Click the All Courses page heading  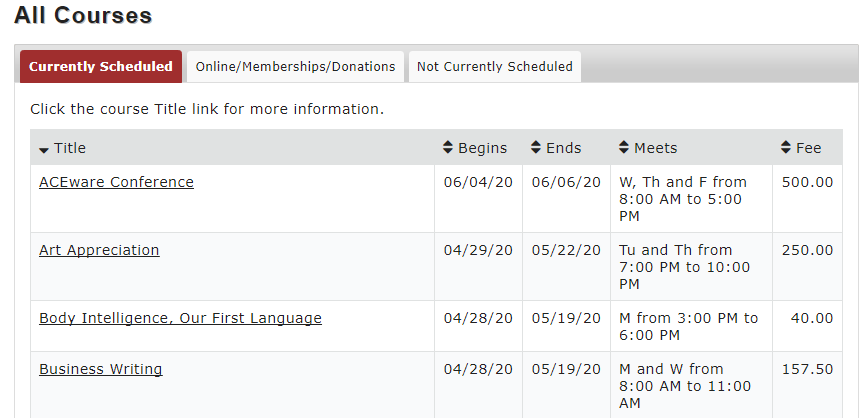(x=83, y=15)
